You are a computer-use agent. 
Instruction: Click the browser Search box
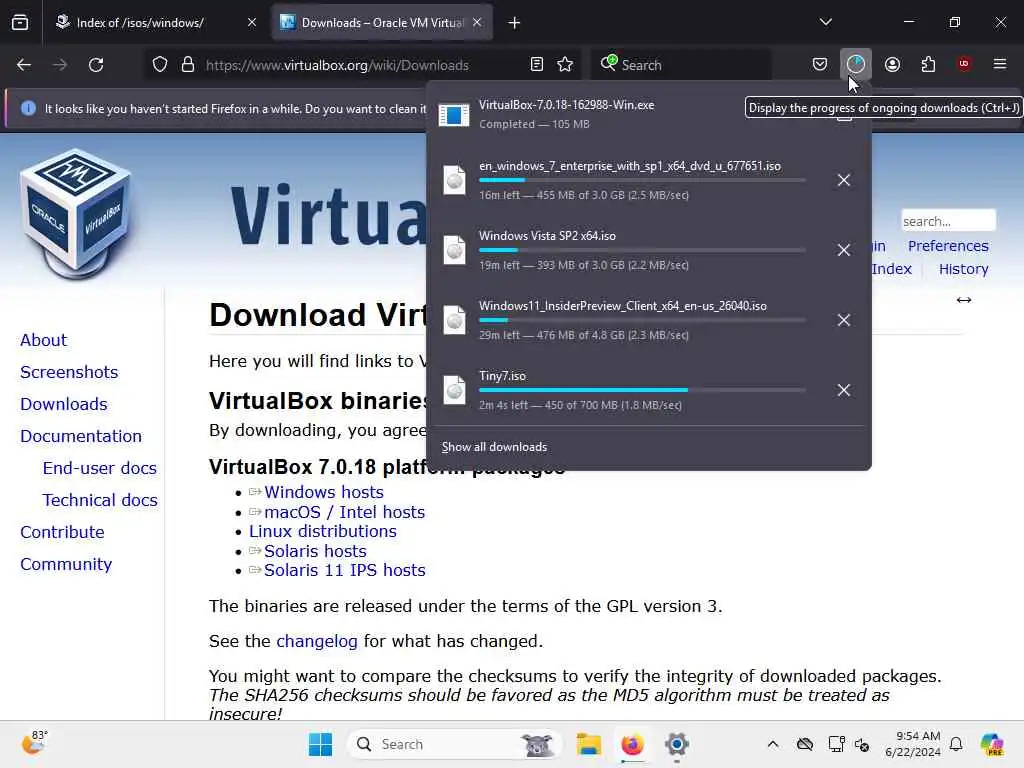coord(681,65)
